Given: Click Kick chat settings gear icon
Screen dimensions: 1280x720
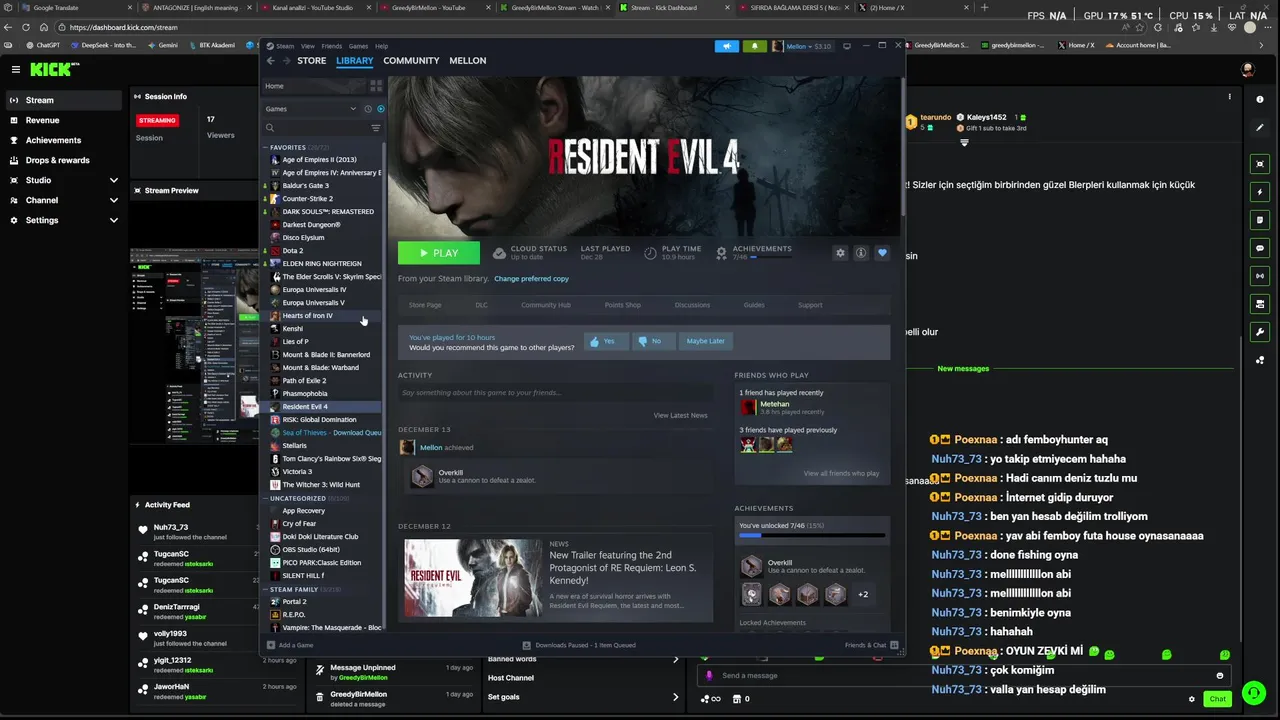Looking at the screenshot, I should point(1191,699).
